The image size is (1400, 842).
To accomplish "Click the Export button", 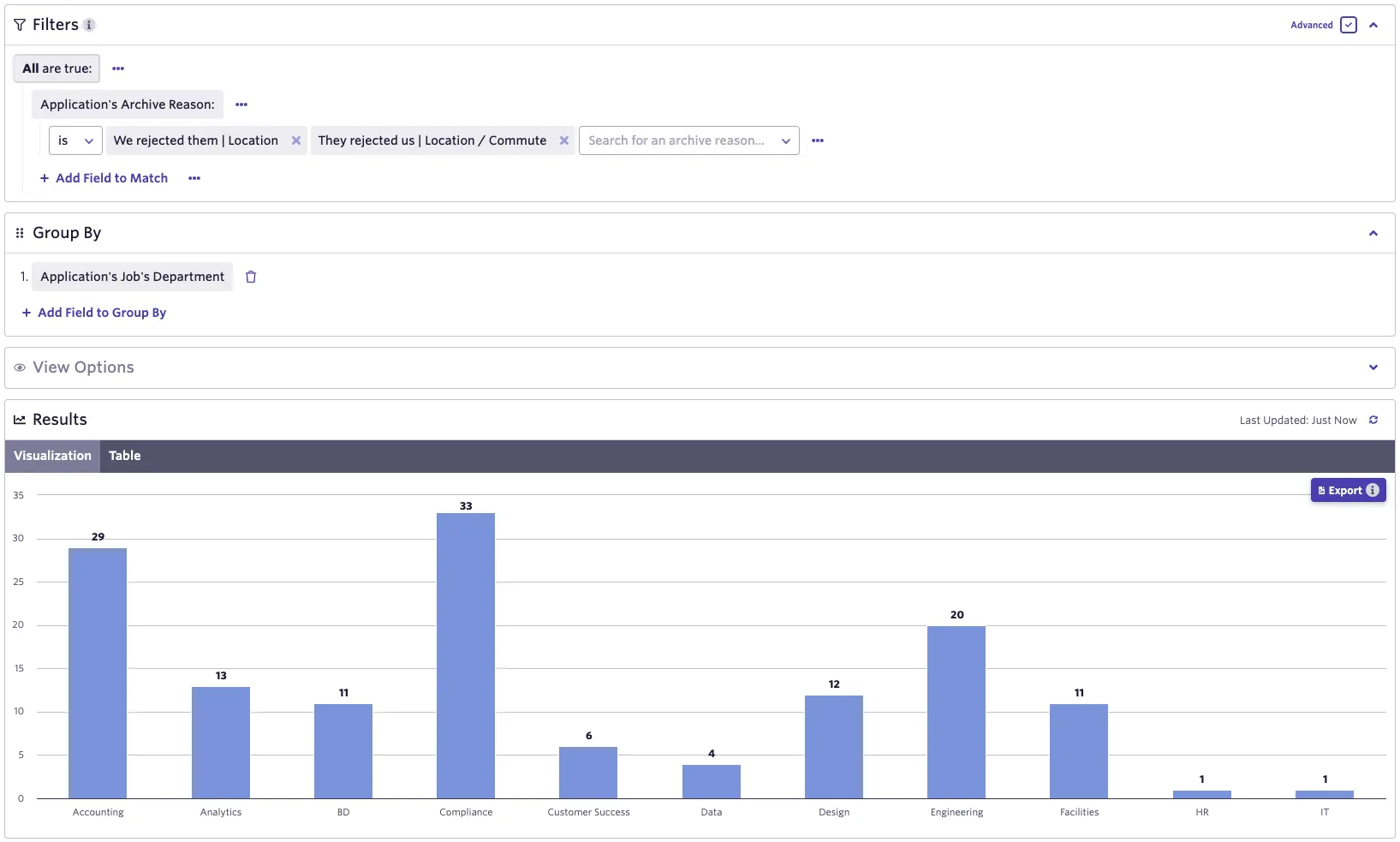I will tap(1348, 490).
